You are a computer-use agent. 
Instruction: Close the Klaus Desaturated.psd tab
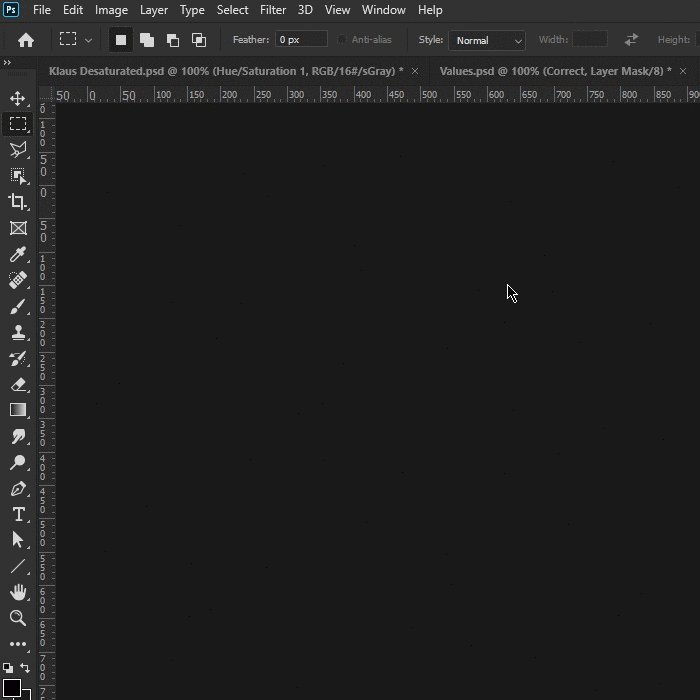[415, 71]
